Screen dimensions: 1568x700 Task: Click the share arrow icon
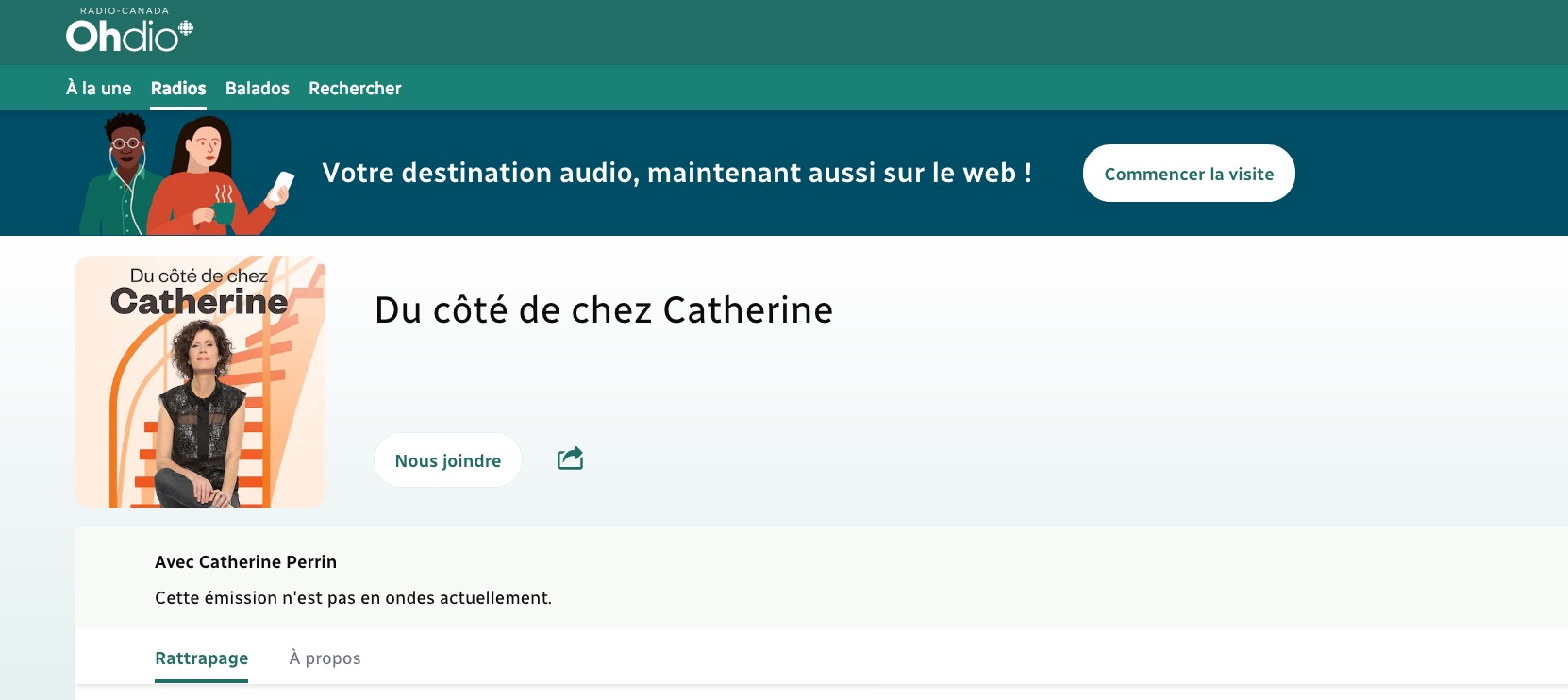(570, 458)
